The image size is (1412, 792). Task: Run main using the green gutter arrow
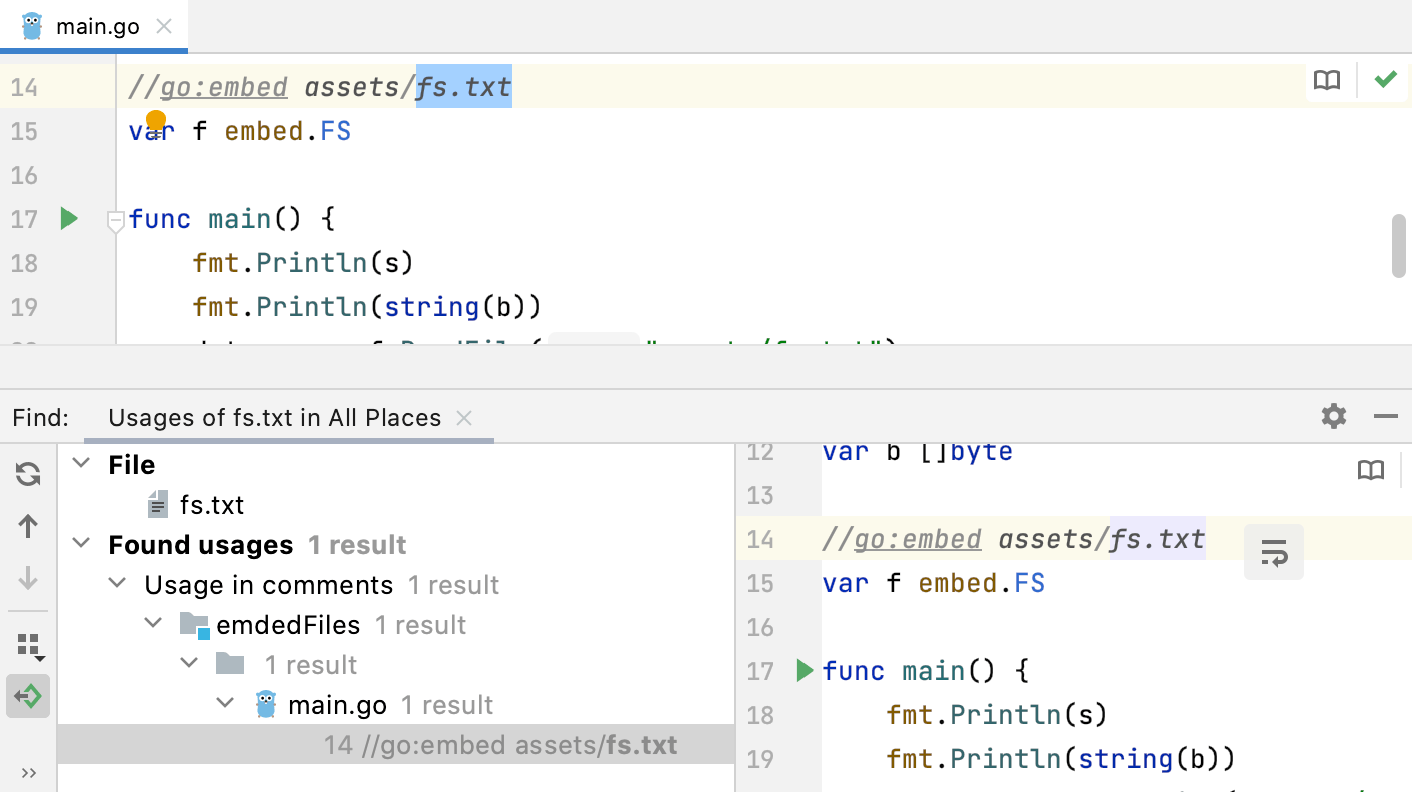tap(68, 218)
